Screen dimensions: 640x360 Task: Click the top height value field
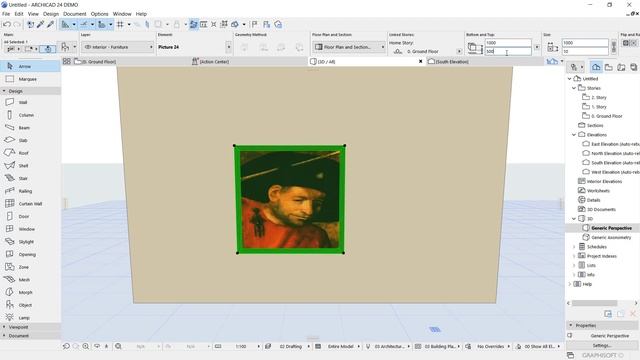click(508, 42)
